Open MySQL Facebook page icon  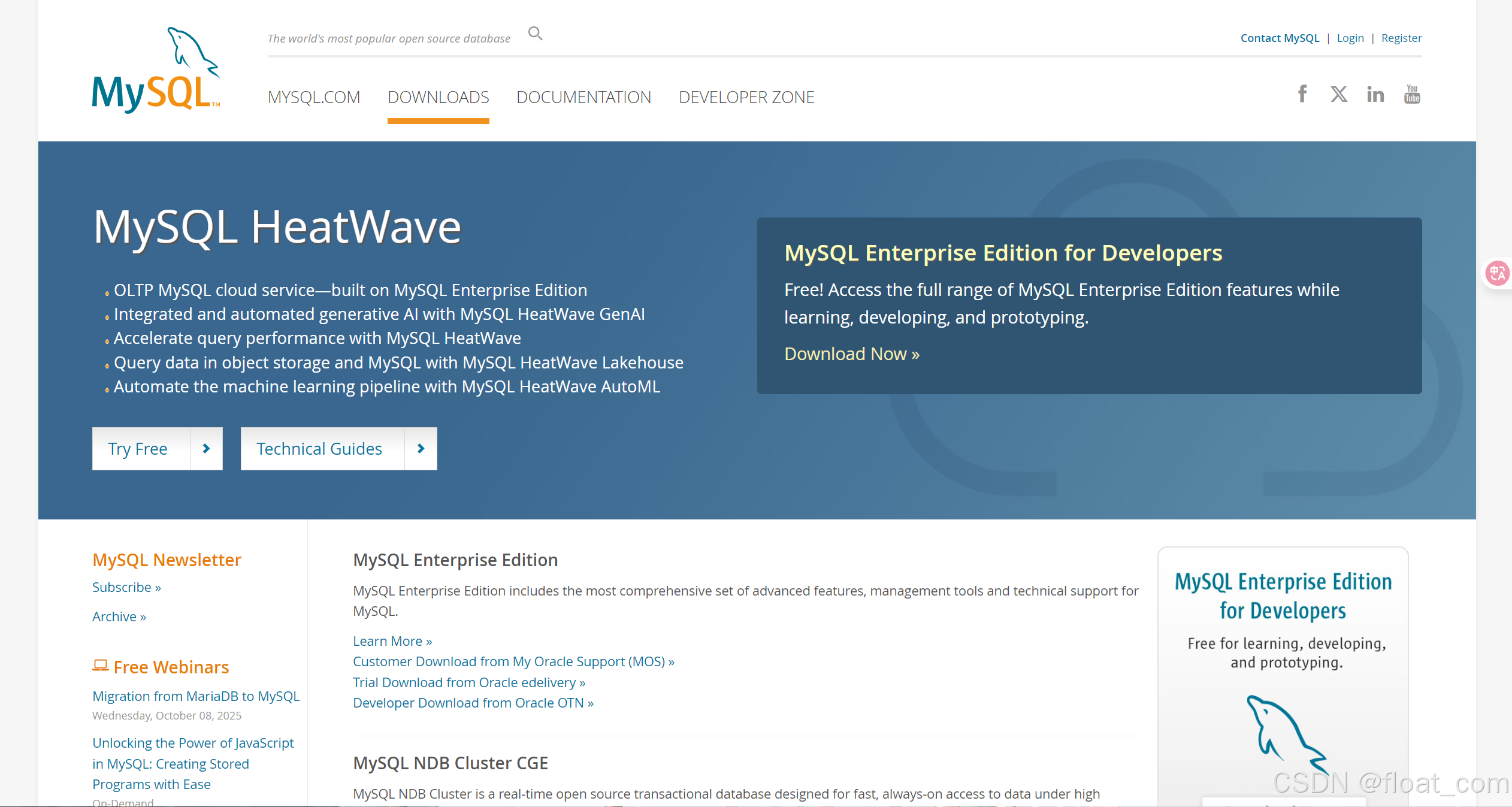click(1302, 94)
